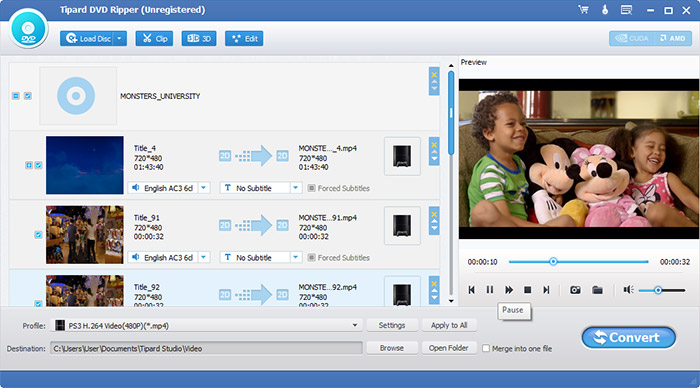Click the PS3 profile icon for Title_91
The image size is (700, 388).
(402, 225)
